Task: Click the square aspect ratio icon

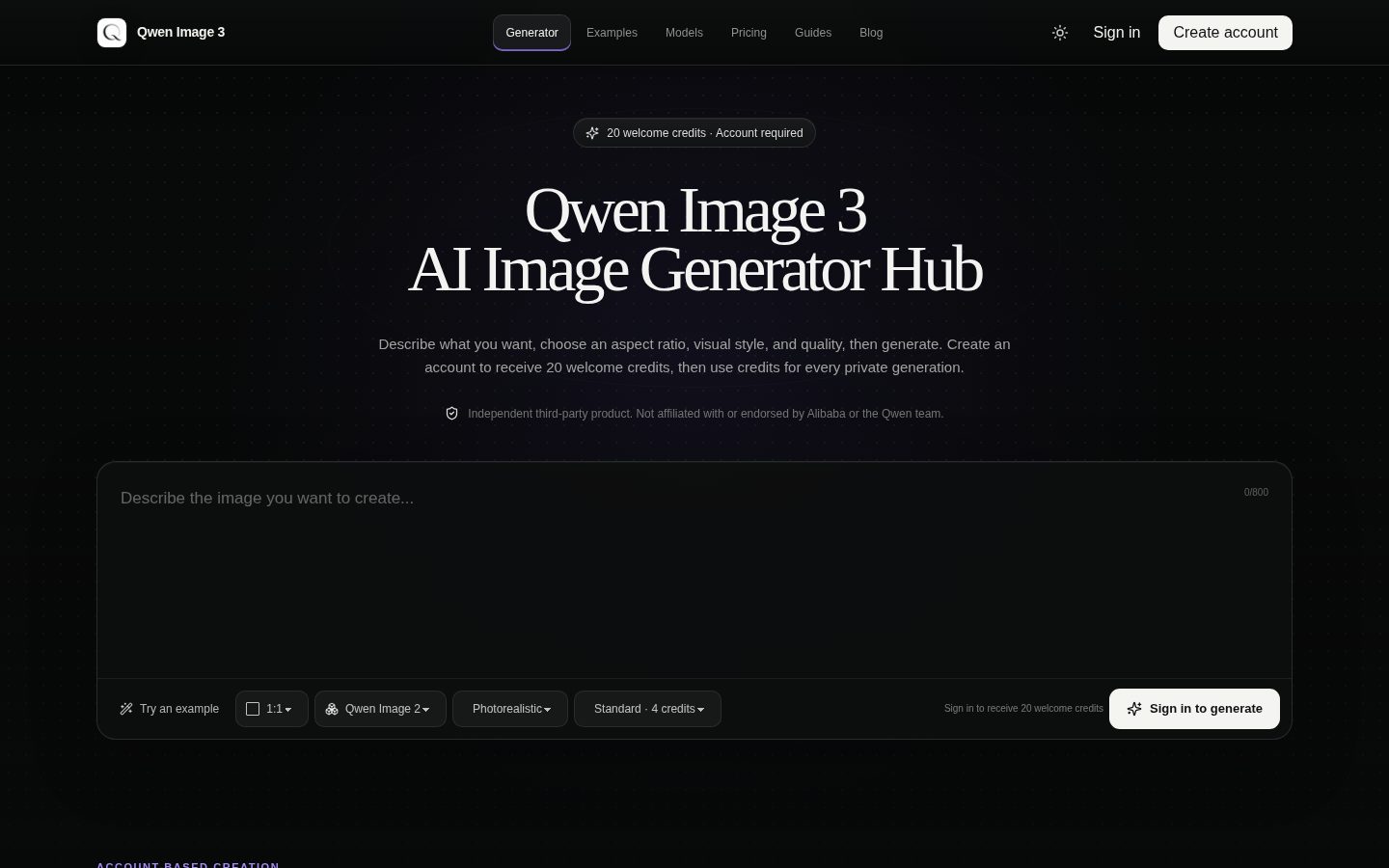Action: tap(253, 709)
